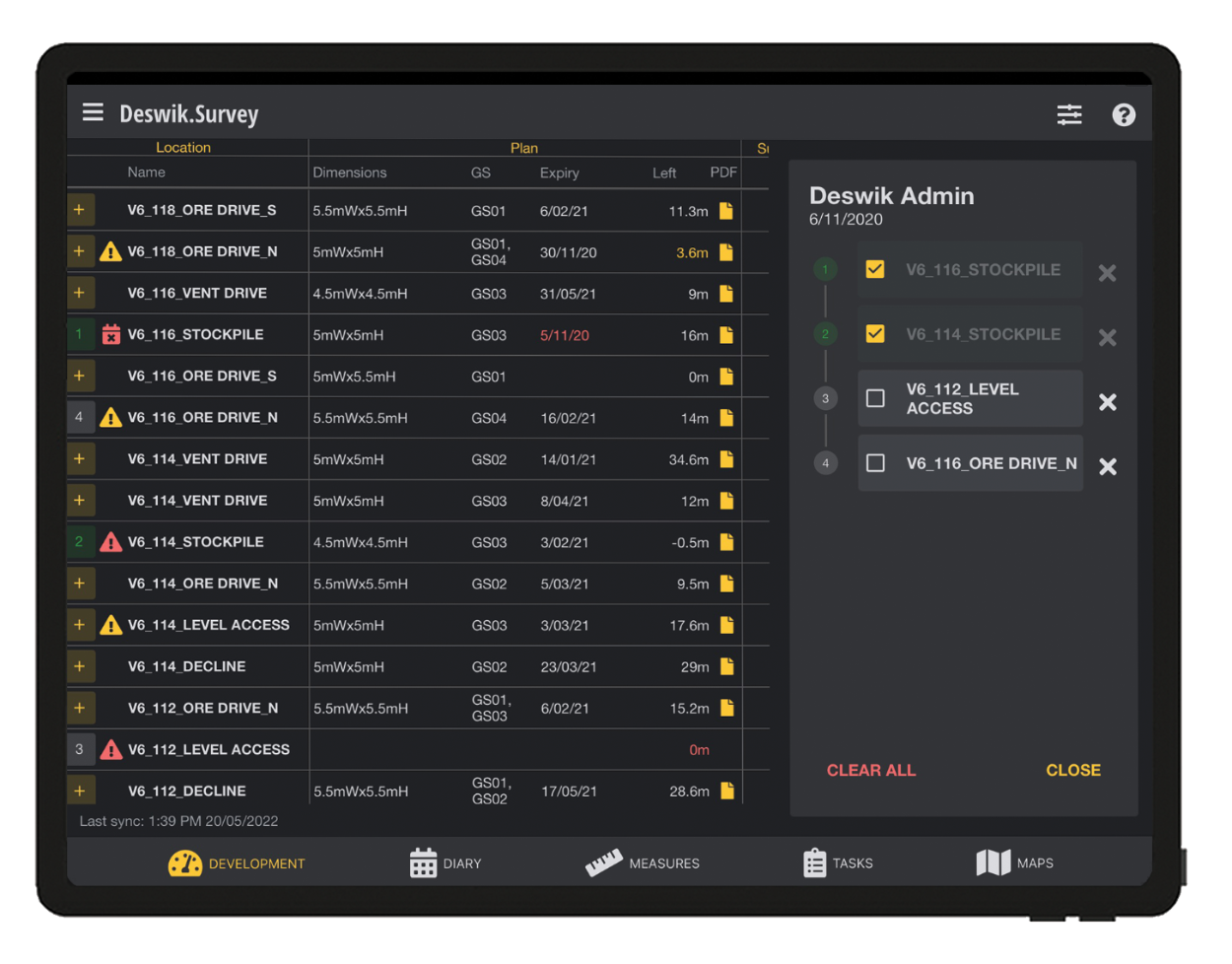Screen dimensions: 1232x964
Task: Add V6_116_ORE DRIVE_S with the plus button
Action: click(x=80, y=376)
